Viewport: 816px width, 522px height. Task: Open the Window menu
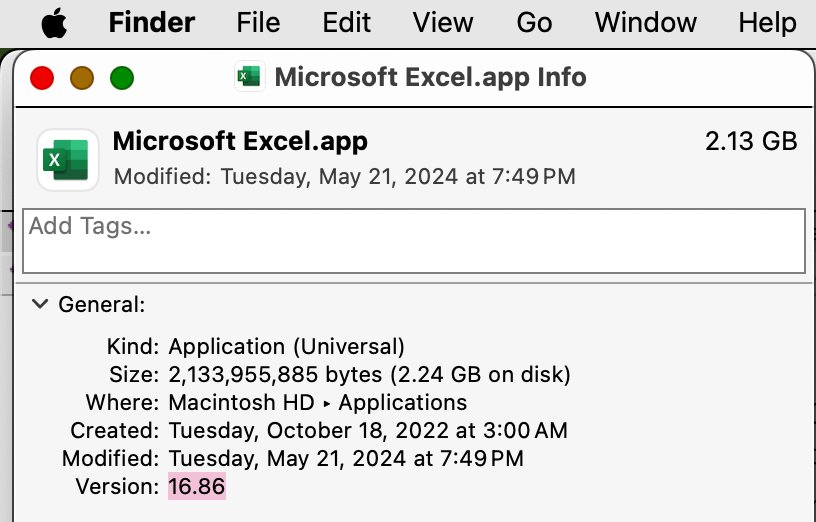pyautogui.click(x=645, y=22)
